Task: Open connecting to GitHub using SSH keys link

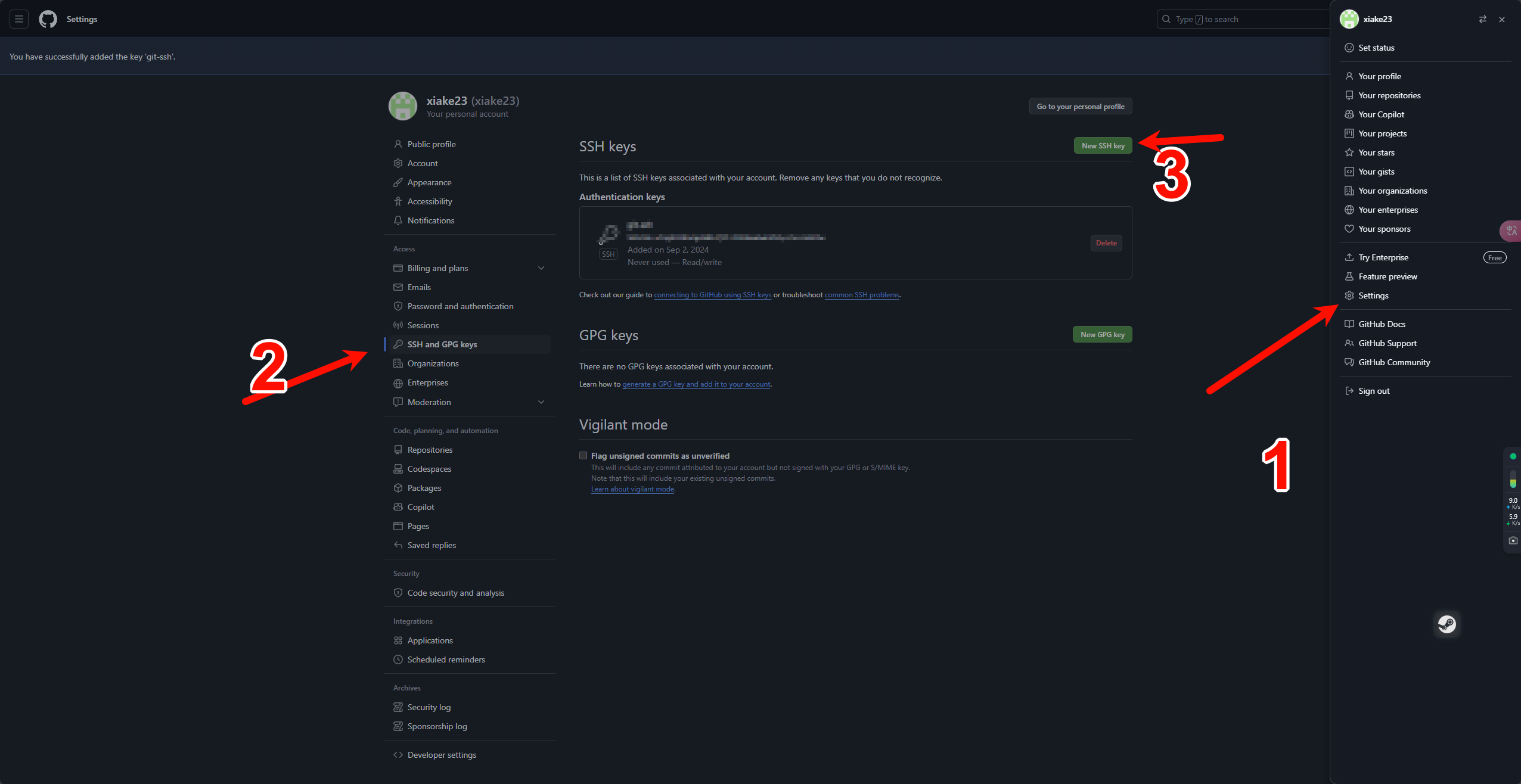Action: (712, 295)
